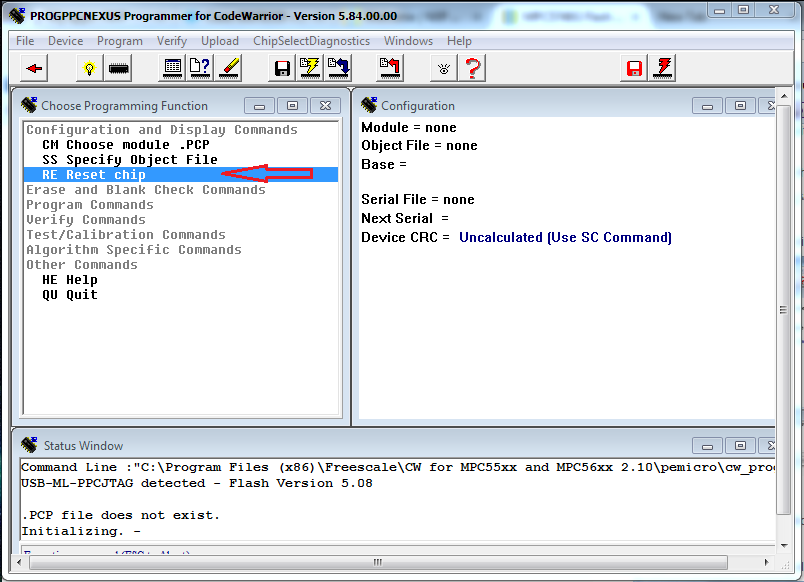The width and height of the screenshot is (804, 582).
Task: Click the Configuration panel chip icon
Action: pos(369,105)
